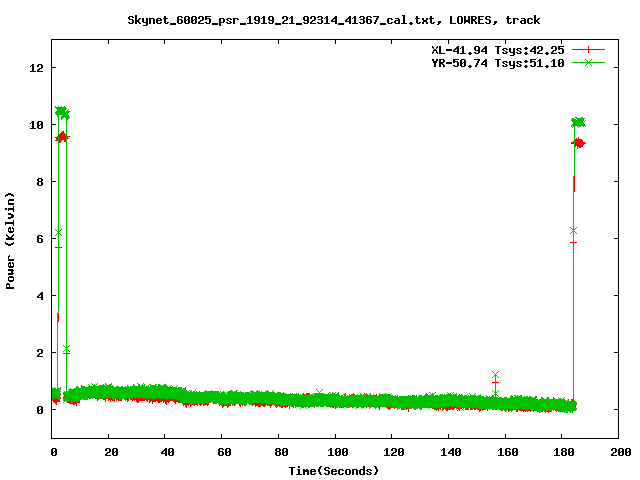Click x-axis tick label 120
The image size is (640, 480).
(x=394, y=452)
